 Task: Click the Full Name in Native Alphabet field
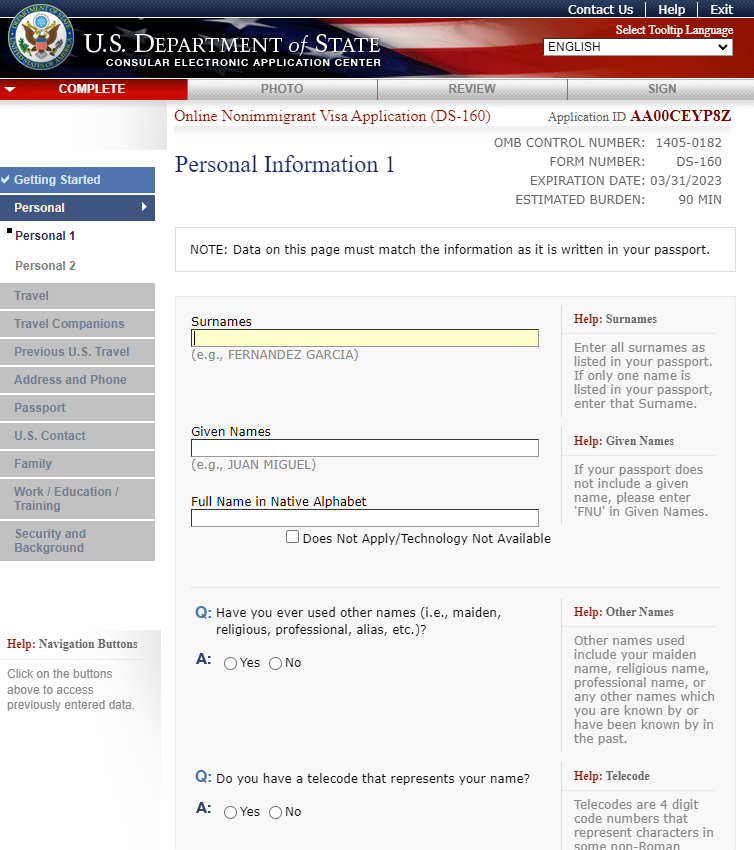point(365,518)
